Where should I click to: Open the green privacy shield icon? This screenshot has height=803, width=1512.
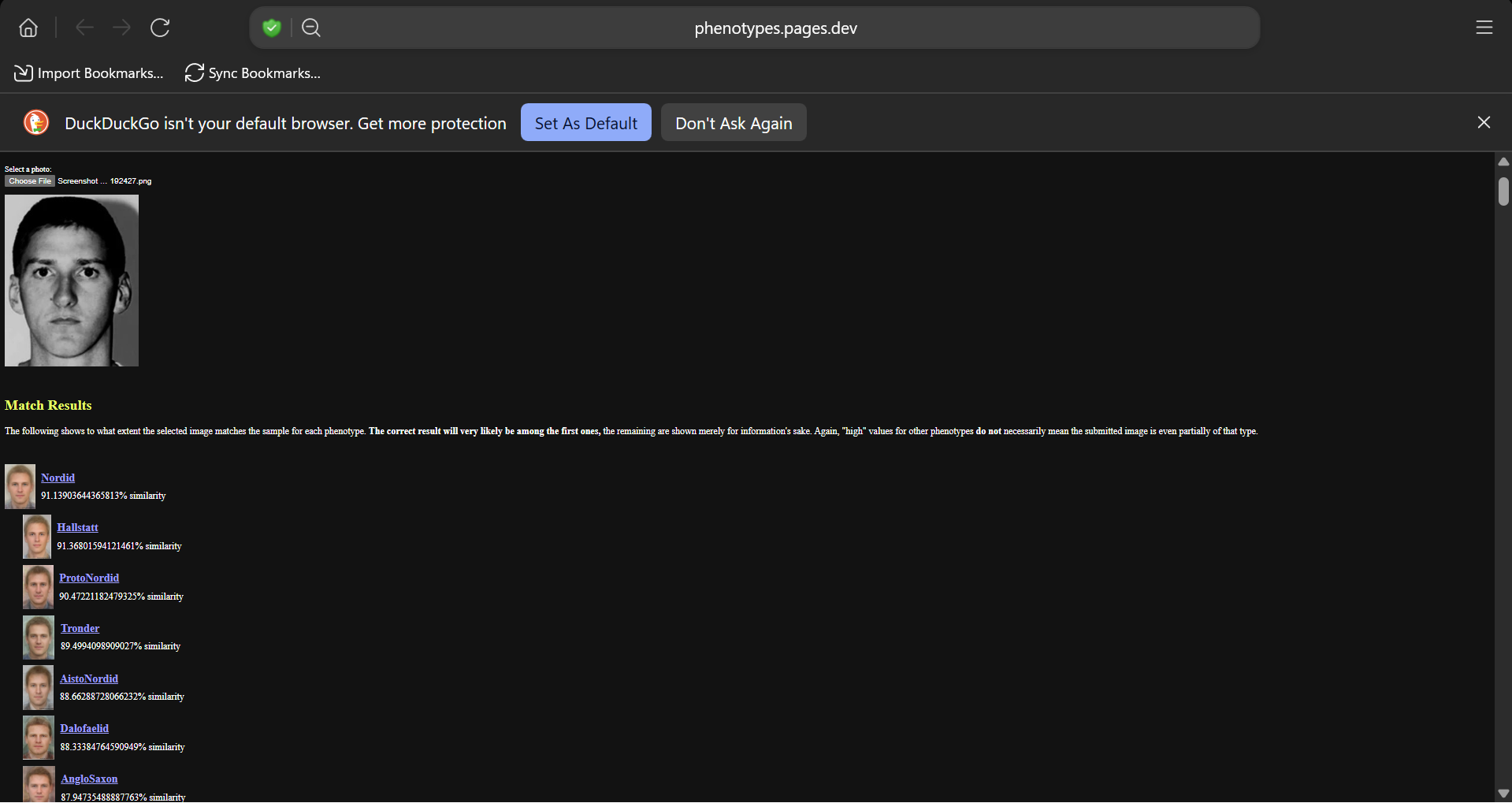pyautogui.click(x=272, y=28)
